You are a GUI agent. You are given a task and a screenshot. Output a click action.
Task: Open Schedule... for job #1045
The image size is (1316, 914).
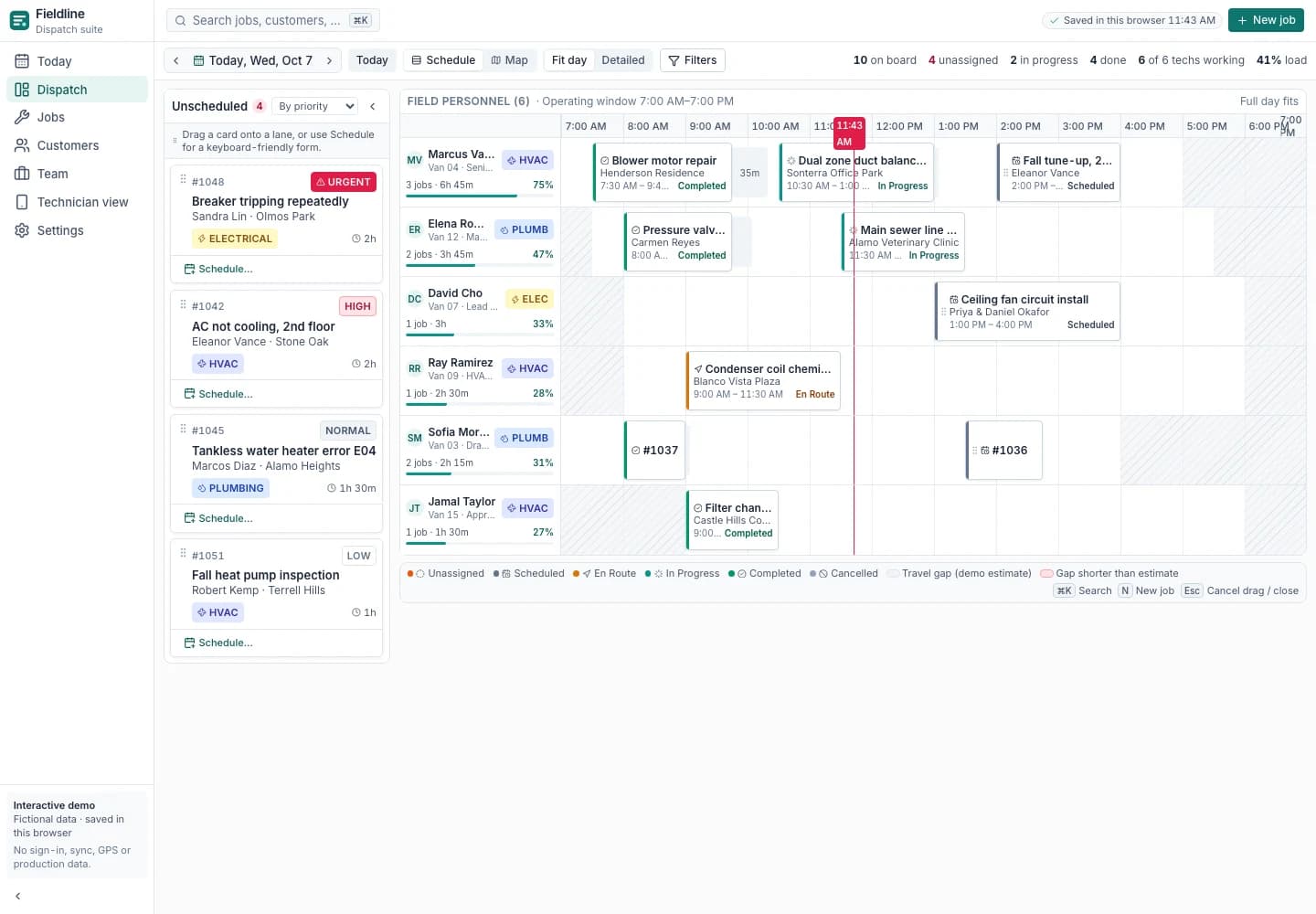(x=218, y=518)
